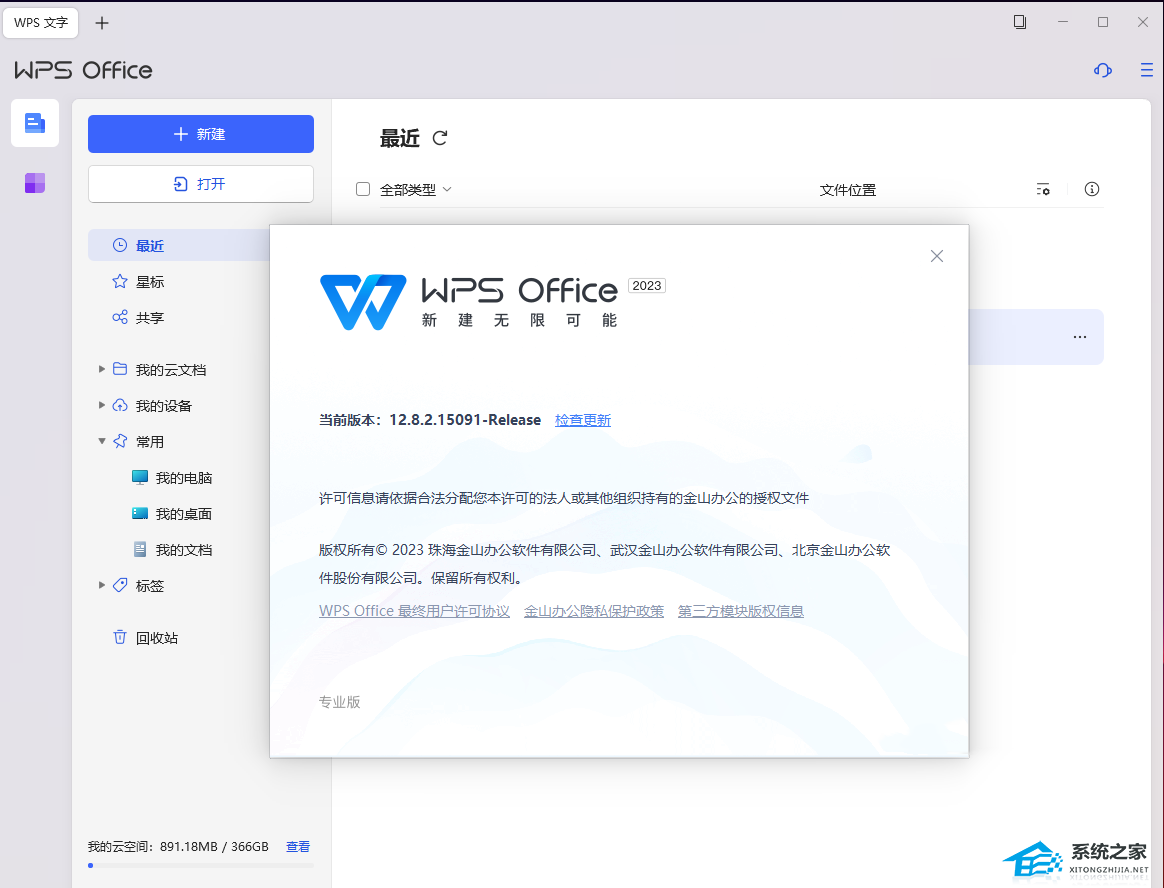Add a new tab with plus icon
Viewport: 1164px width, 888px height.
pyautogui.click(x=102, y=23)
